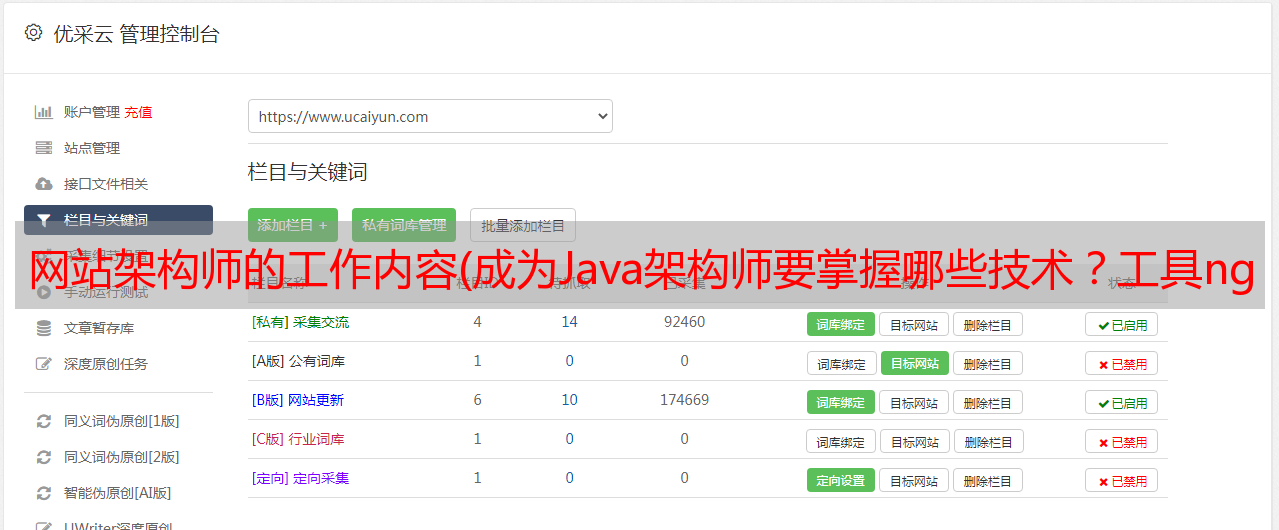Click 词库绑定 in the 采集交流 row

841,324
